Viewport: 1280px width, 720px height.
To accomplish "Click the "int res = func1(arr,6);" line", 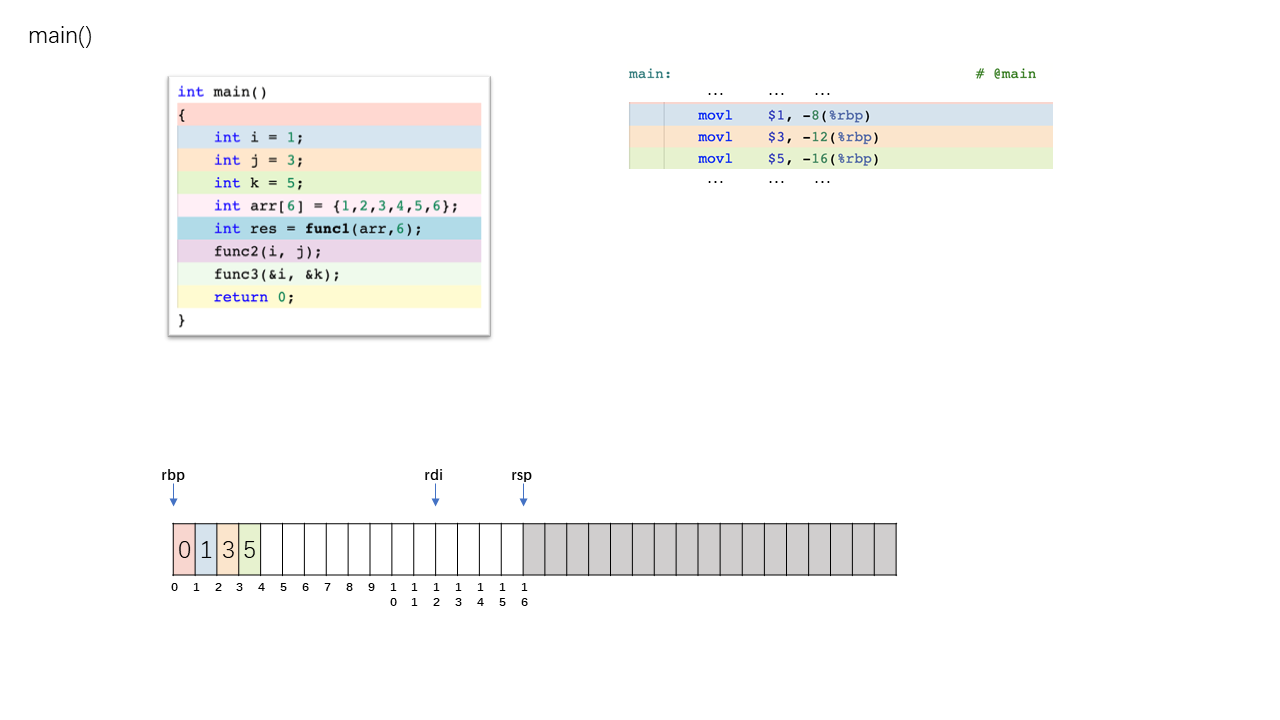I will coord(329,229).
